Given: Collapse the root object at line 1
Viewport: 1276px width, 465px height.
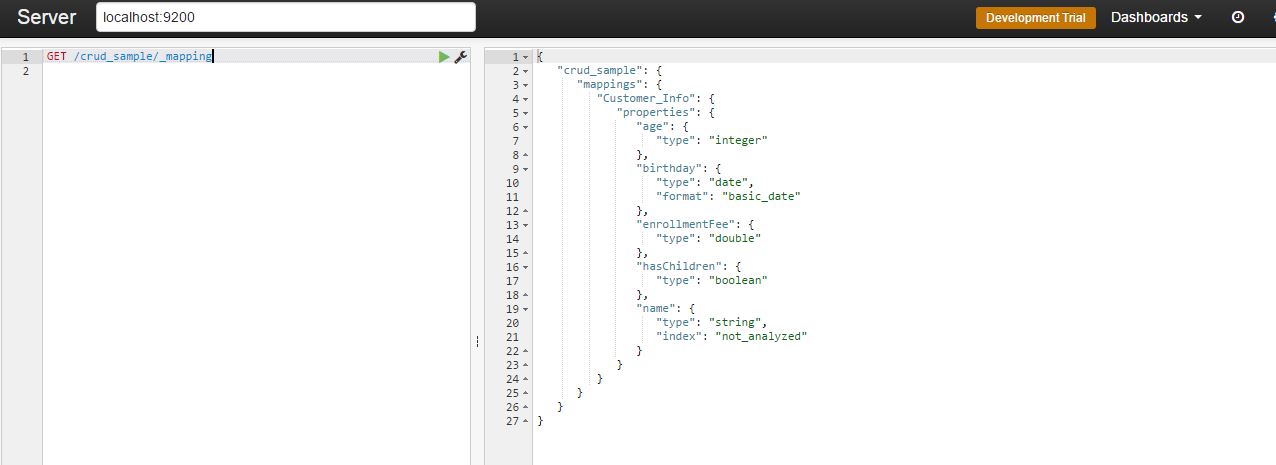Looking at the screenshot, I should [526, 57].
